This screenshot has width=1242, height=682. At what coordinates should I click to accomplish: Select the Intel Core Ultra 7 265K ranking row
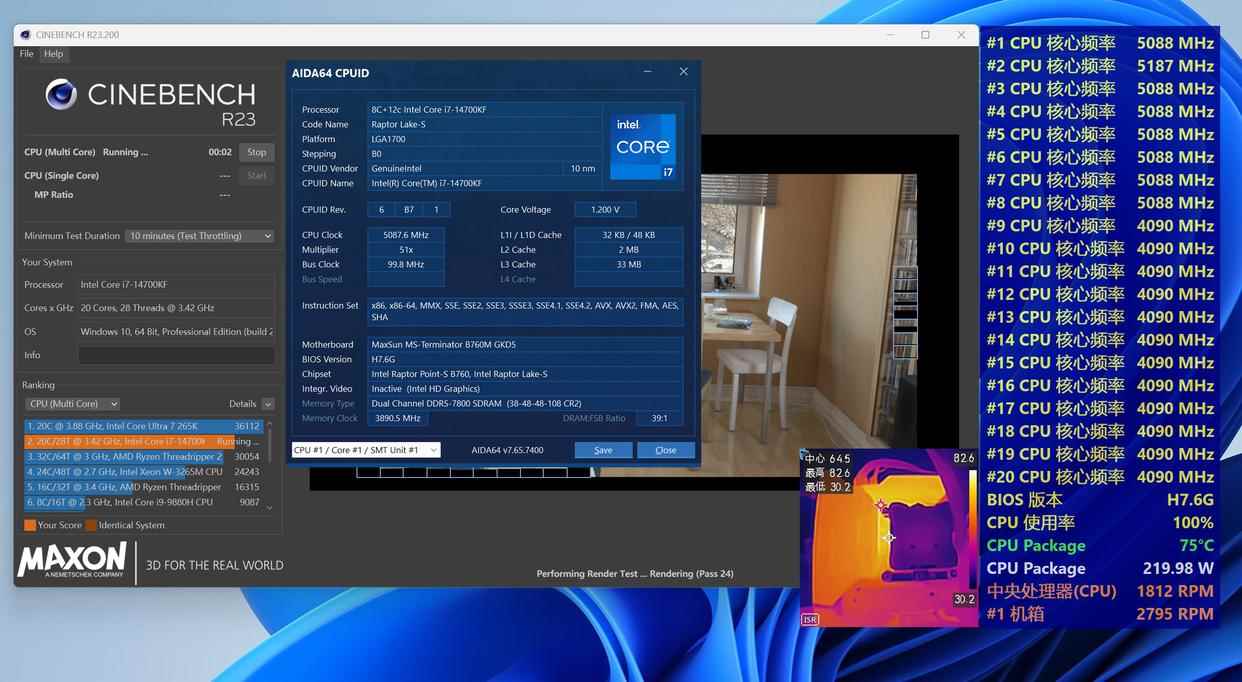(x=143, y=426)
